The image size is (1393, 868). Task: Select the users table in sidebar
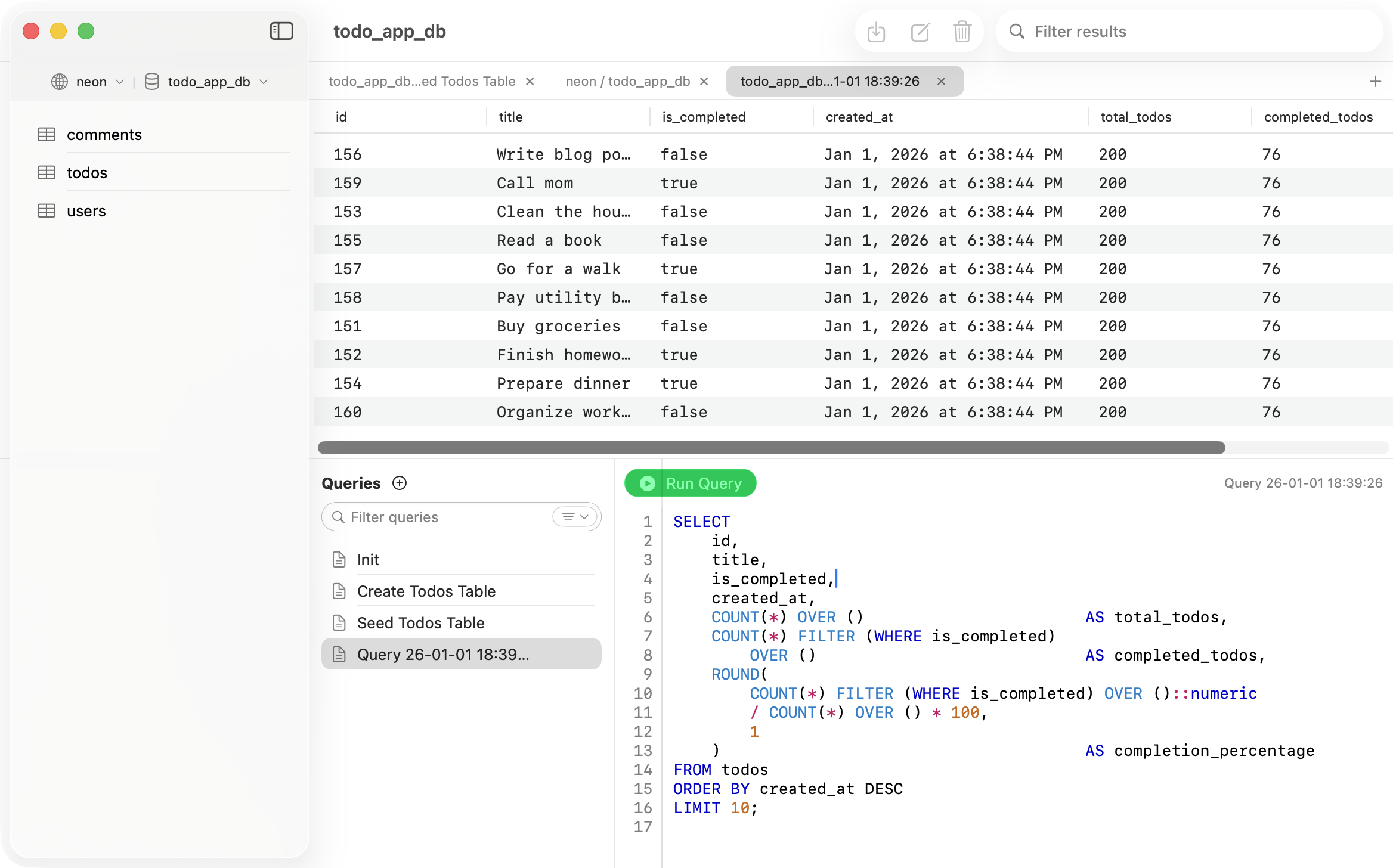86,211
